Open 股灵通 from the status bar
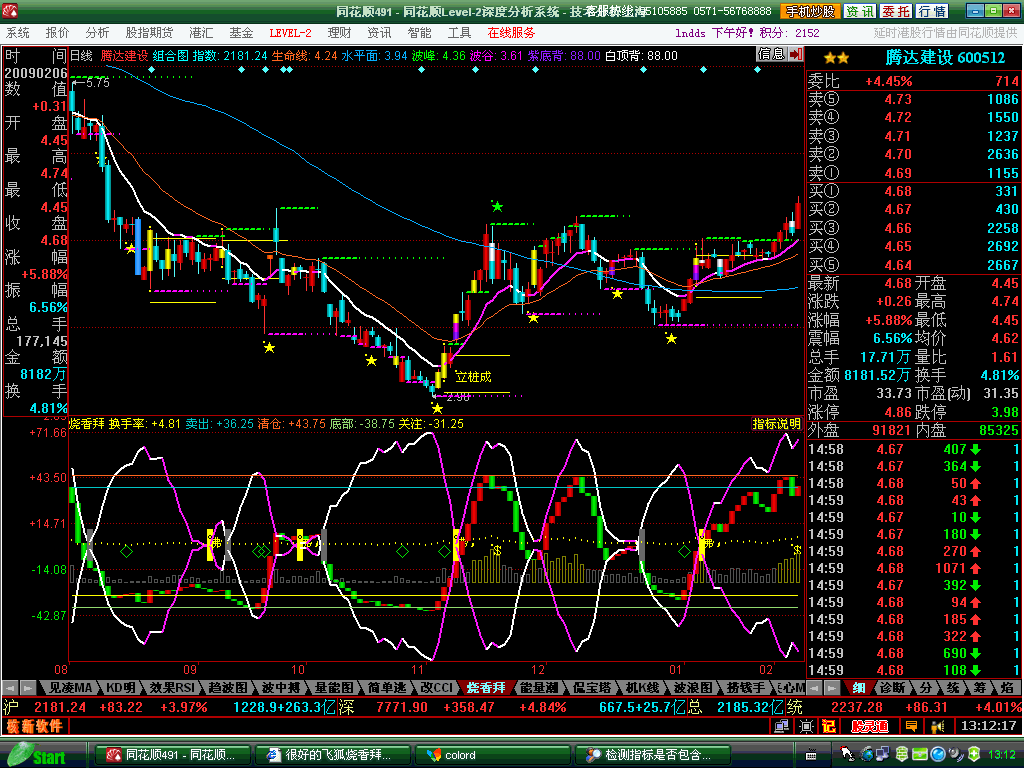This screenshot has height=768, width=1024. (869, 726)
